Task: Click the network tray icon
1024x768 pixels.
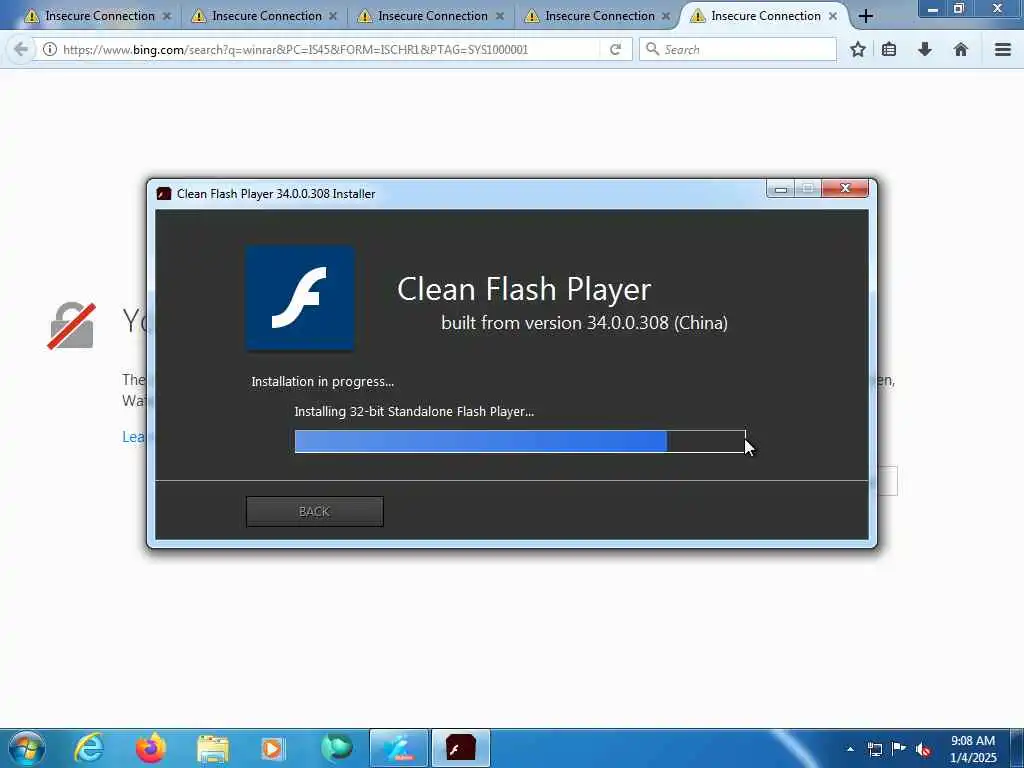Action: [x=874, y=749]
